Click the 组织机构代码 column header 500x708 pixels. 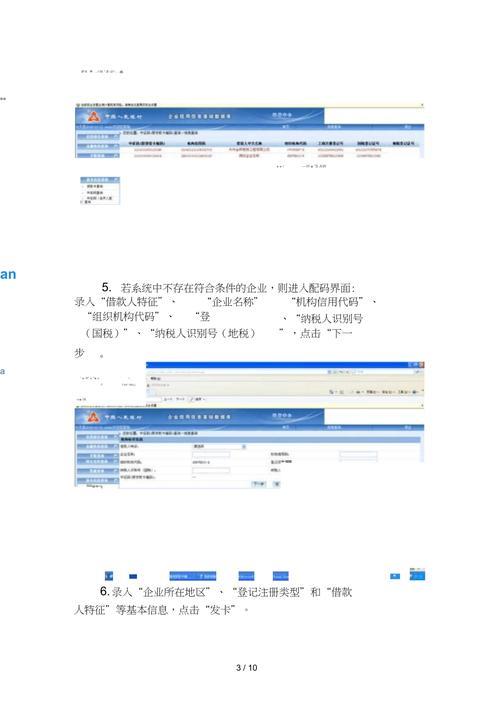[x=295, y=144]
